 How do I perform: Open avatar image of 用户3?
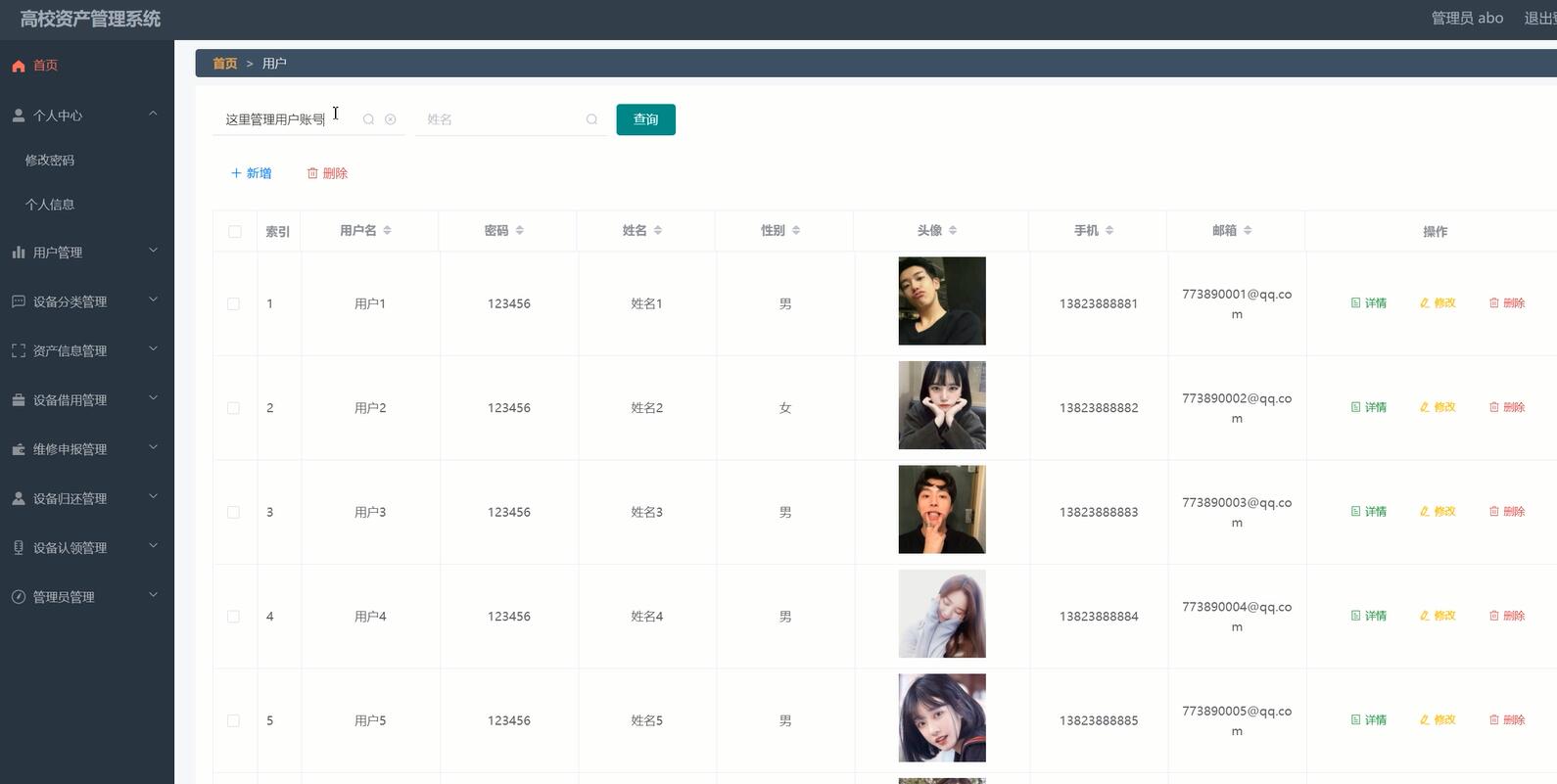click(x=942, y=509)
